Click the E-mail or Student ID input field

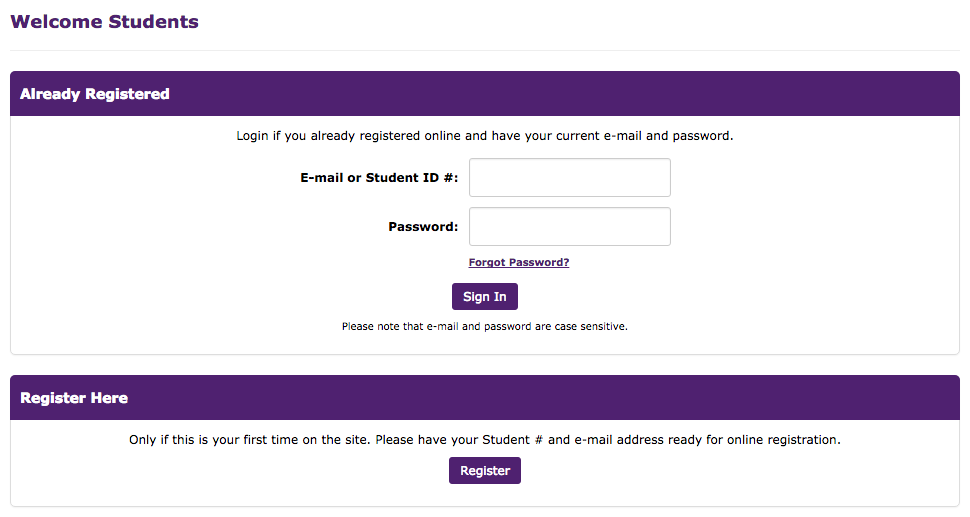pos(569,178)
